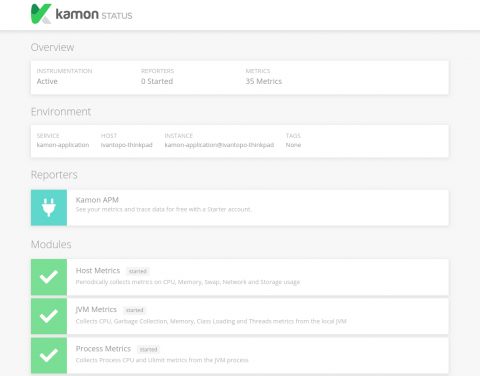
Task: Click the '35 Metrics' value
Action: click(264, 81)
